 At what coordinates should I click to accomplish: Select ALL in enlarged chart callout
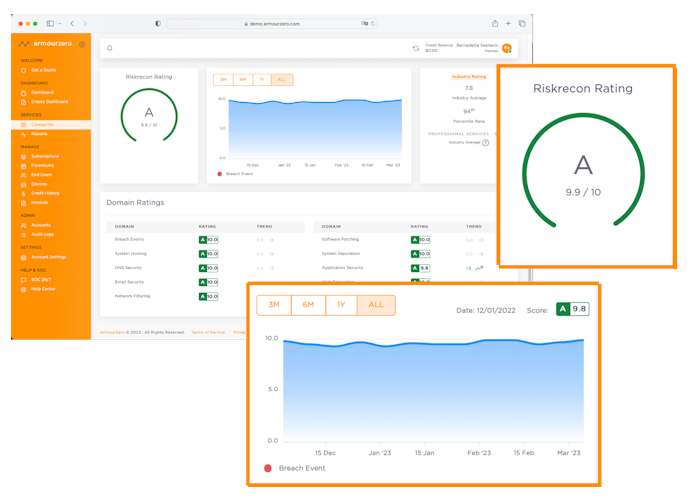pos(376,305)
